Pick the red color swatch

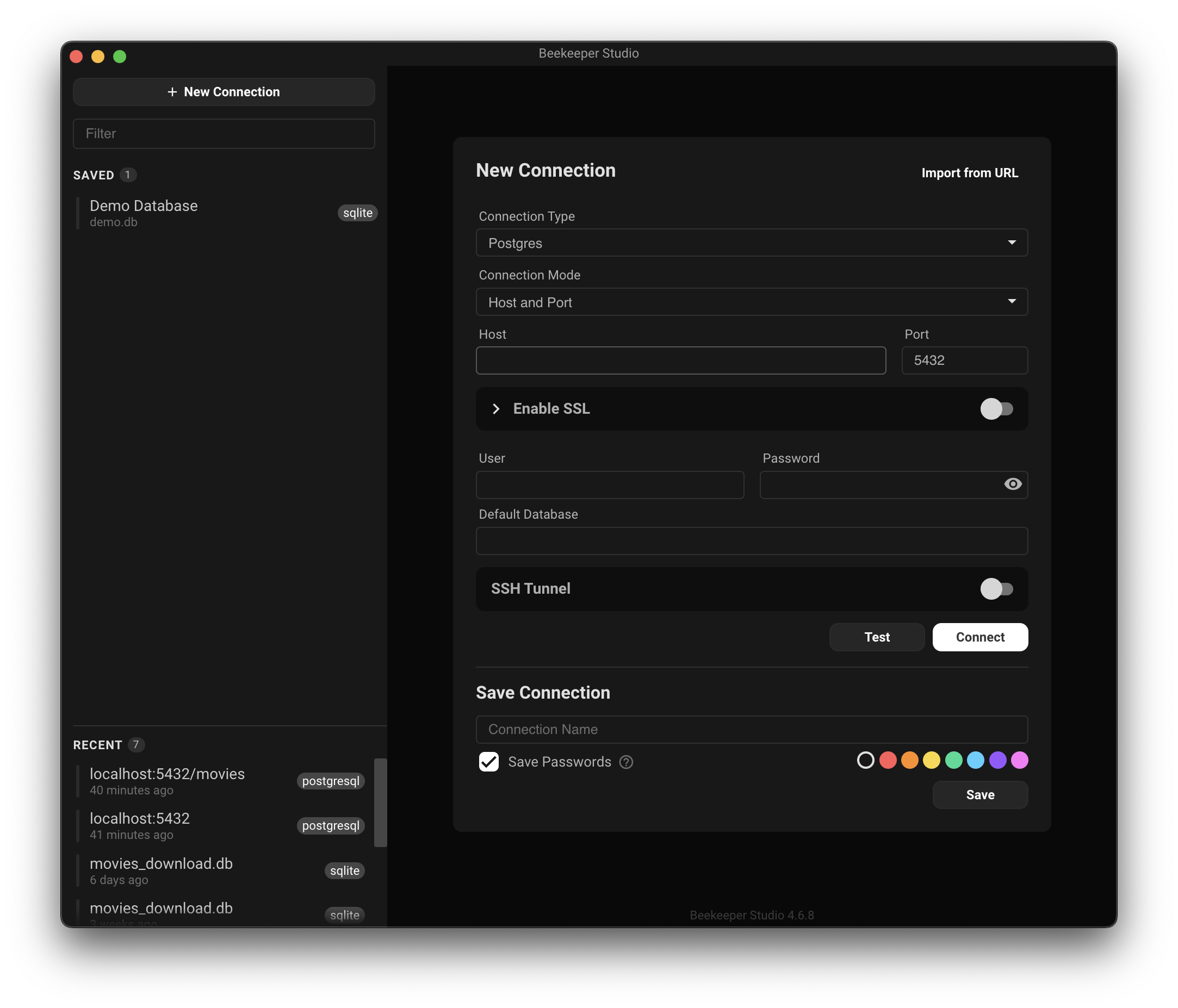pos(888,760)
